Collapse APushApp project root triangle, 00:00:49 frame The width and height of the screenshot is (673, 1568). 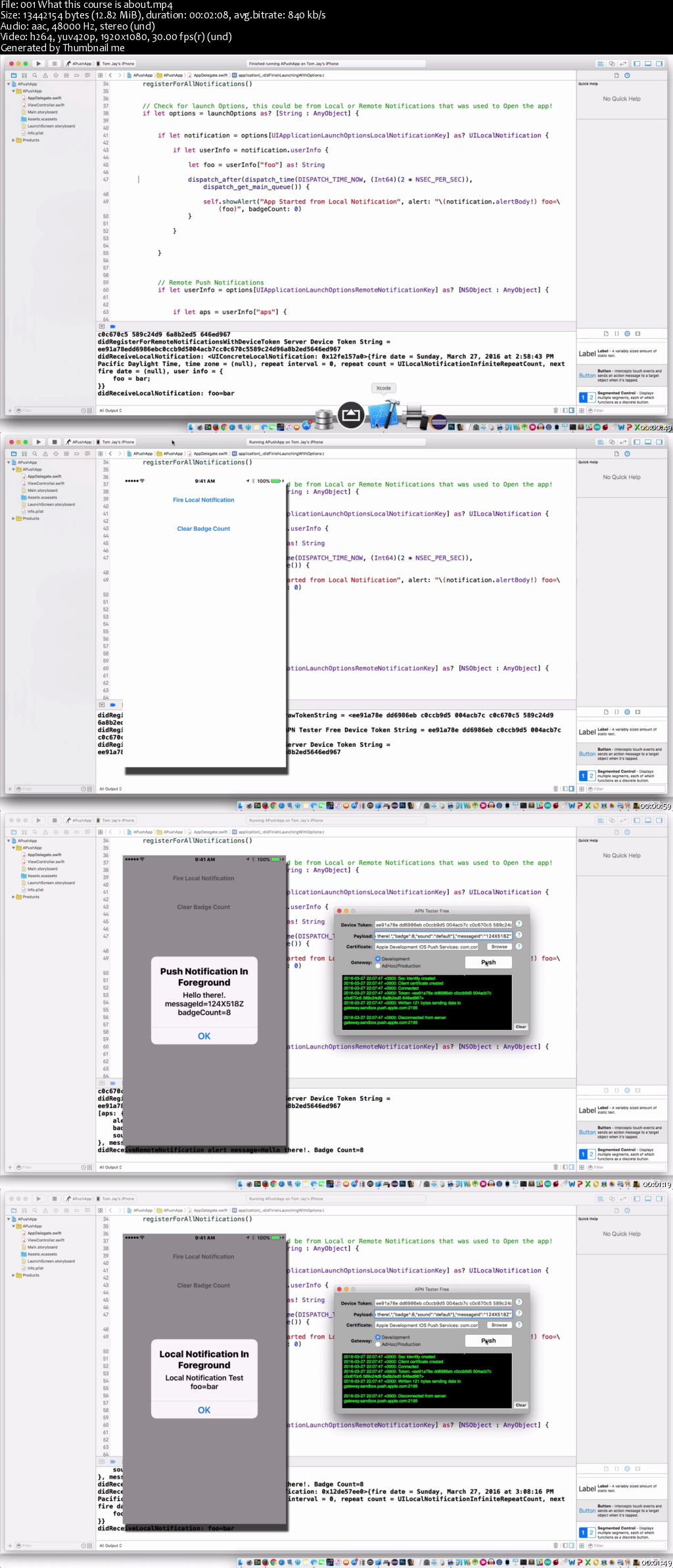point(9,84)
